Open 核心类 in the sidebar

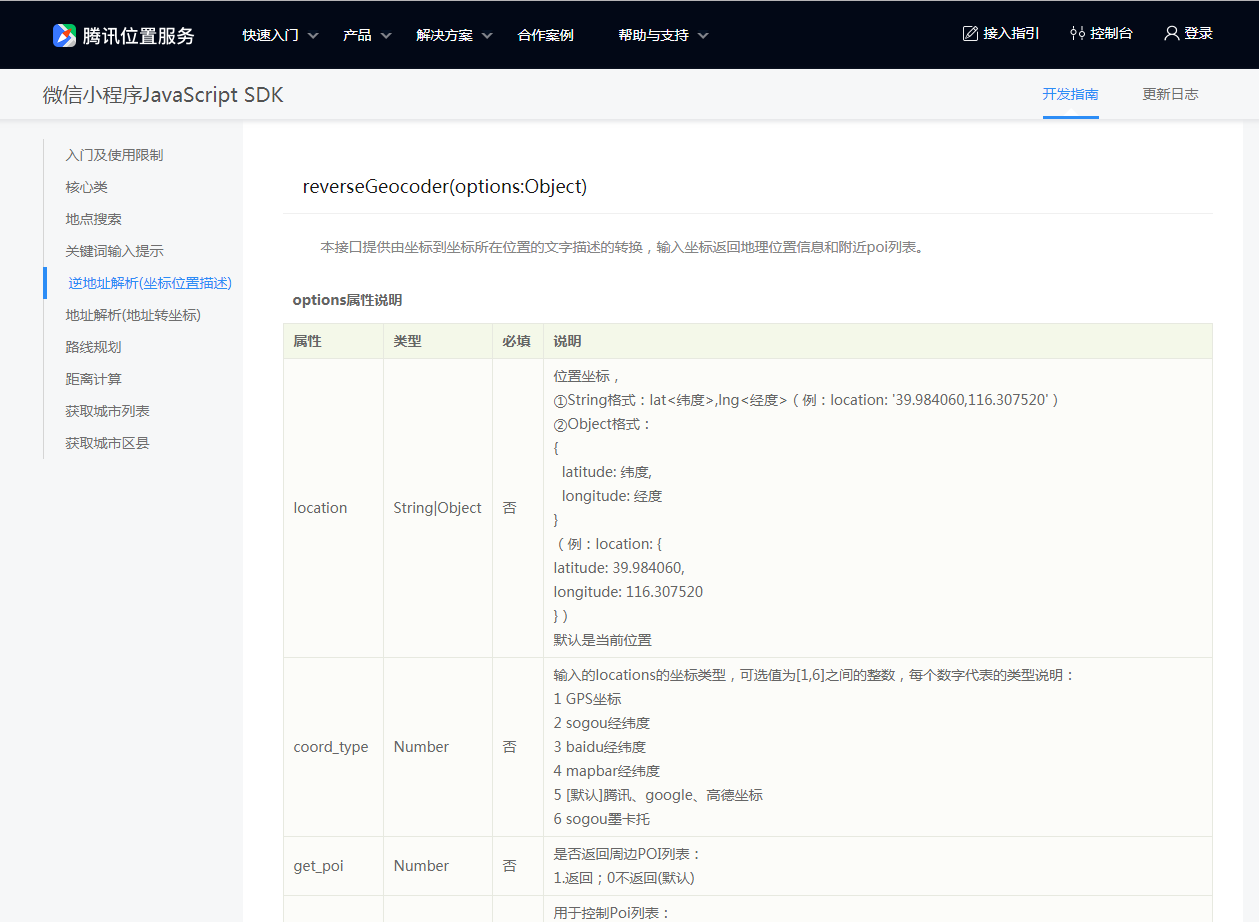click(x=86, y=187)
